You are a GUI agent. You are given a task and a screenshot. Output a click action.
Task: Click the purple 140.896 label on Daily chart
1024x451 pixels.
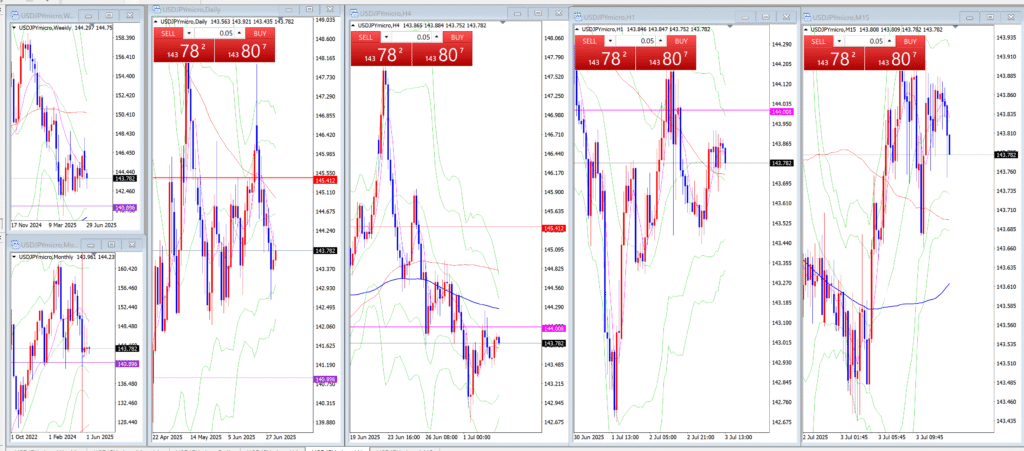point(325,379)
